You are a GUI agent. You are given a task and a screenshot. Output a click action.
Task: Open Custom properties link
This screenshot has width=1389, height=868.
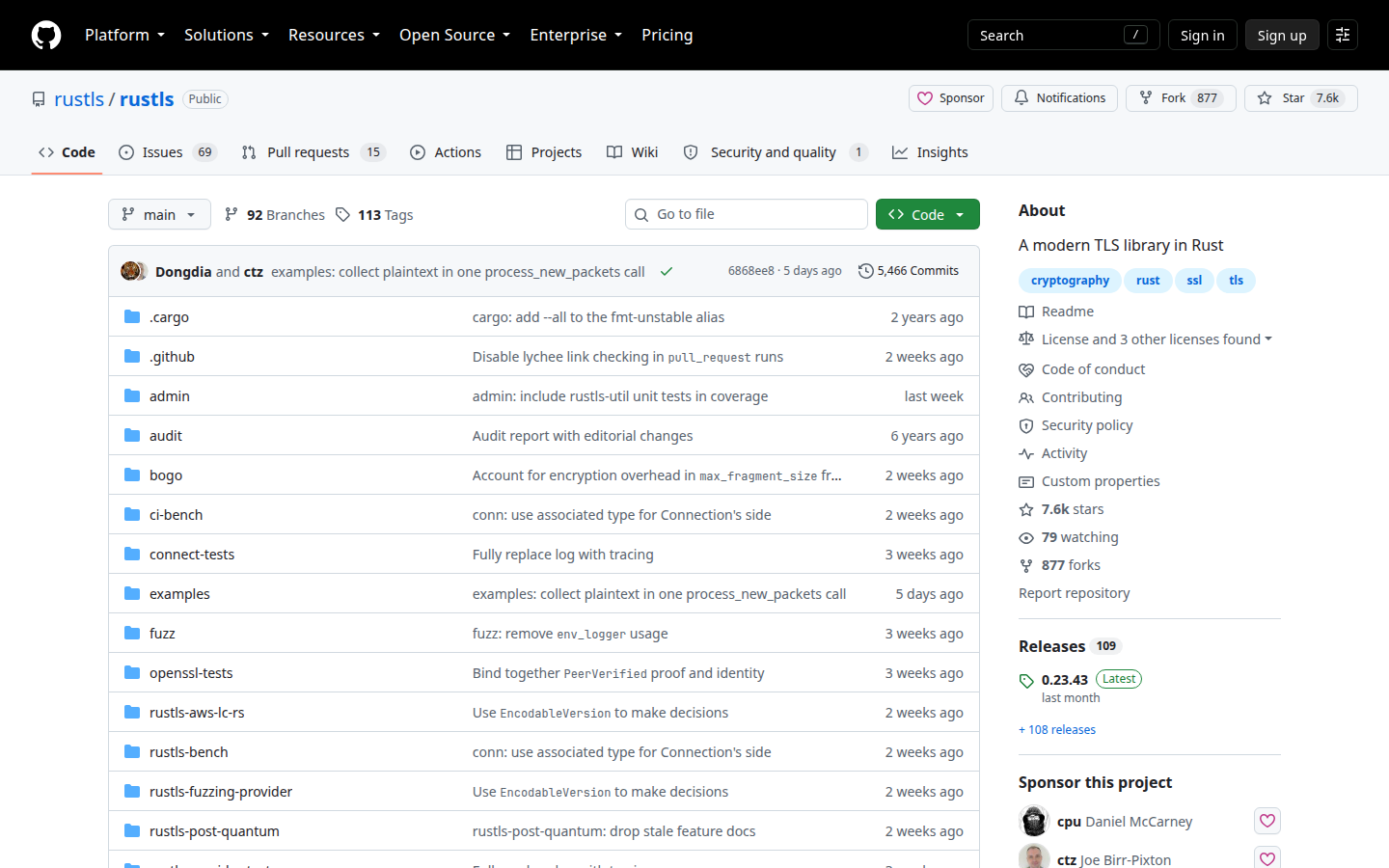click(1090, 481)
